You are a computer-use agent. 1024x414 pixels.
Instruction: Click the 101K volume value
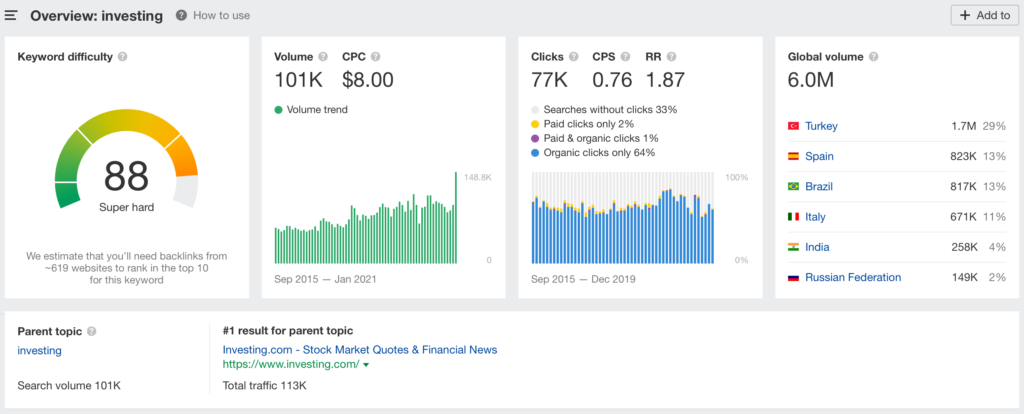[298, 80]
